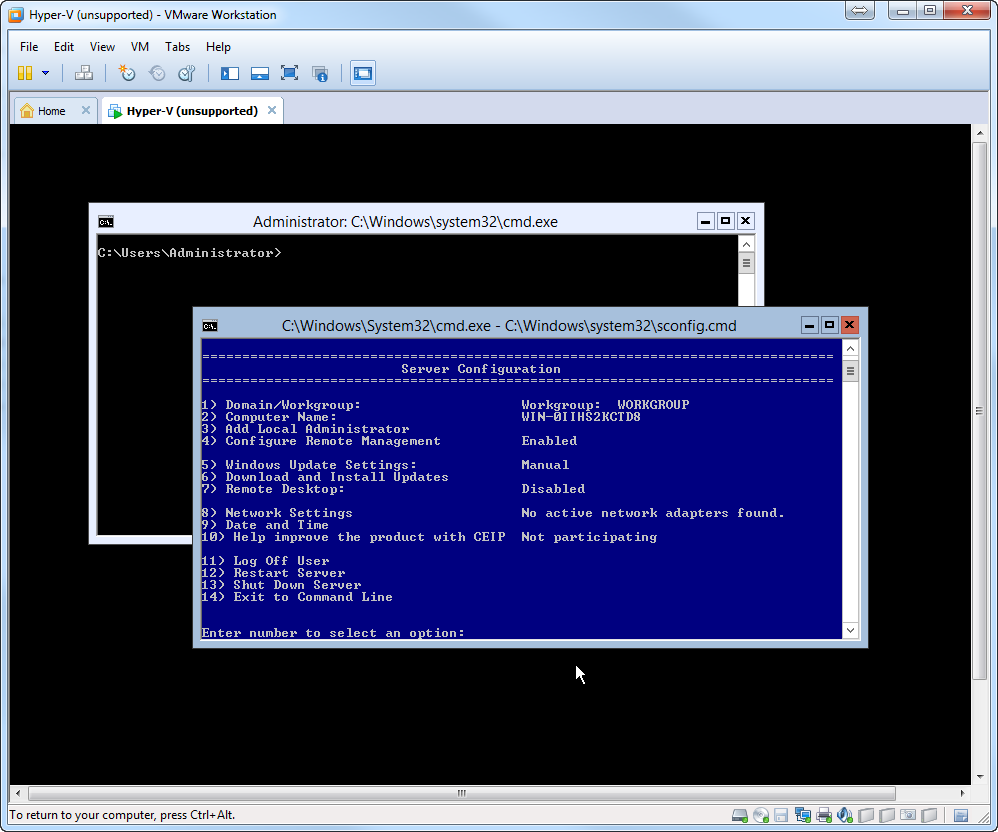Click the VMware horizontal scrollbar right arrow
998x832 pixels.
(x=962, y=793)
